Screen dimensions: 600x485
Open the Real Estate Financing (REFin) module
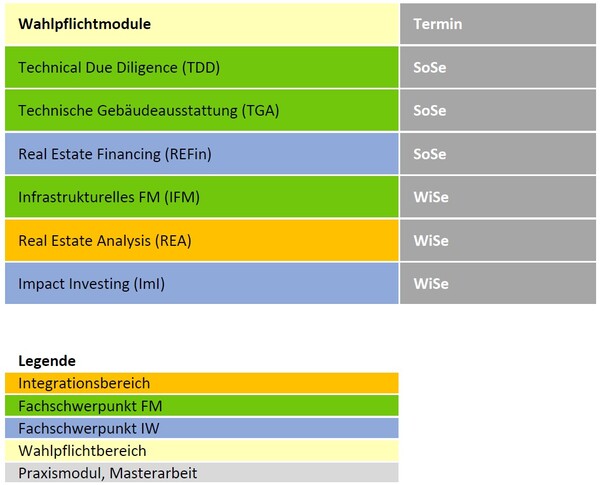200,154
